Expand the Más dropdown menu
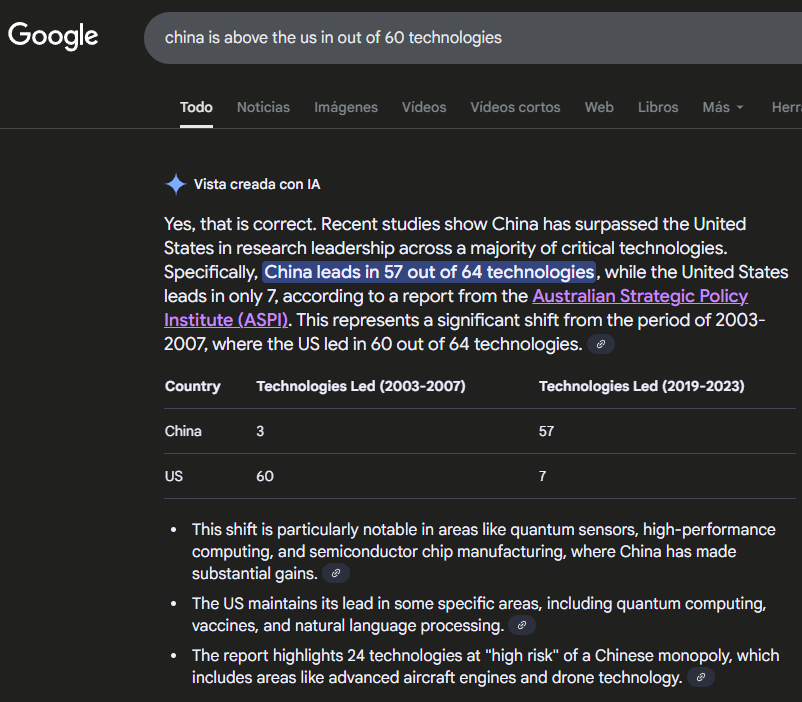Screen dimensions: 802x702 click(723, 107)
